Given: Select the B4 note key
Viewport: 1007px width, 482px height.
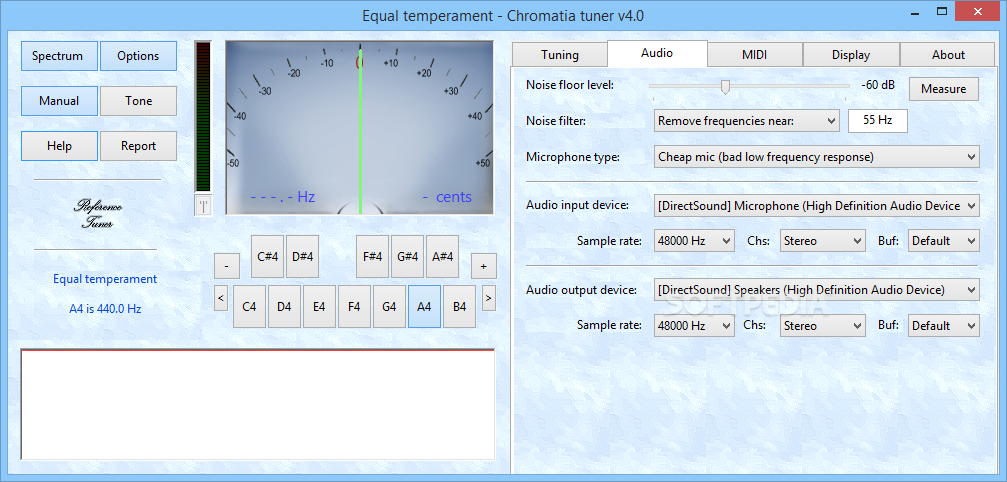Looking at the screenshot, I should coord(459,306).
